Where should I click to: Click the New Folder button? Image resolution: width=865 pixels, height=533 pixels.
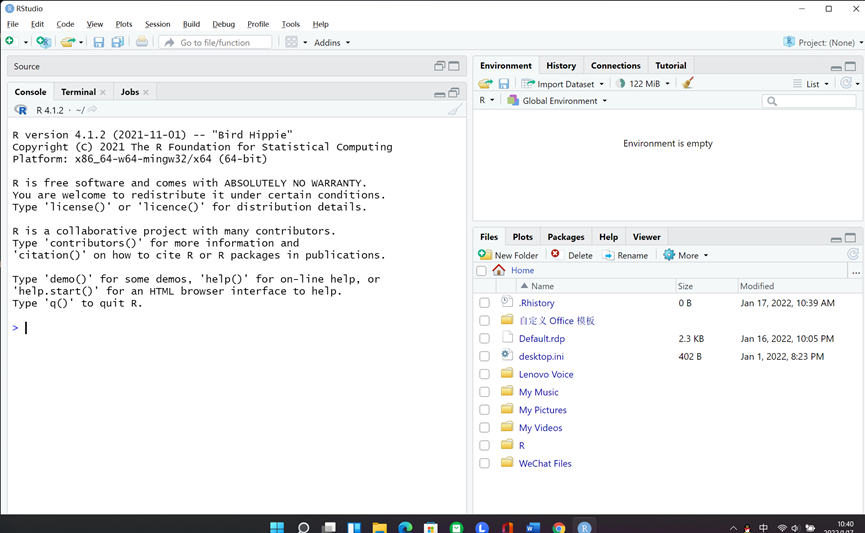click(x=508, y=255)
